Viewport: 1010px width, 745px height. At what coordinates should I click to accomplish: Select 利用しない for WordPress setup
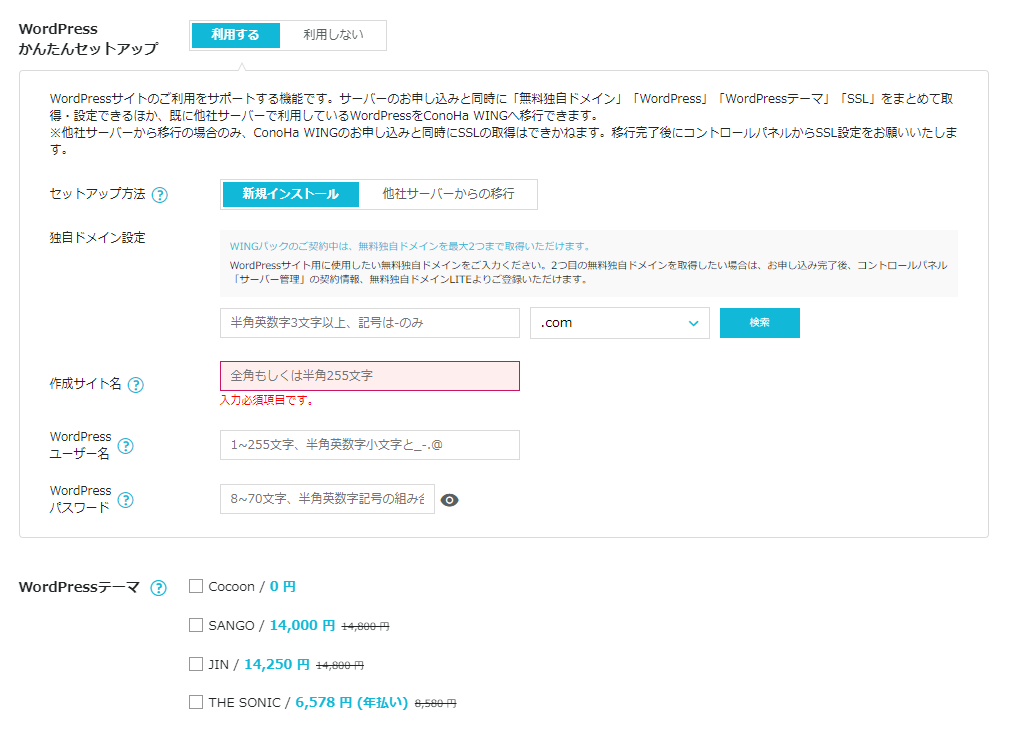[333, 35]
